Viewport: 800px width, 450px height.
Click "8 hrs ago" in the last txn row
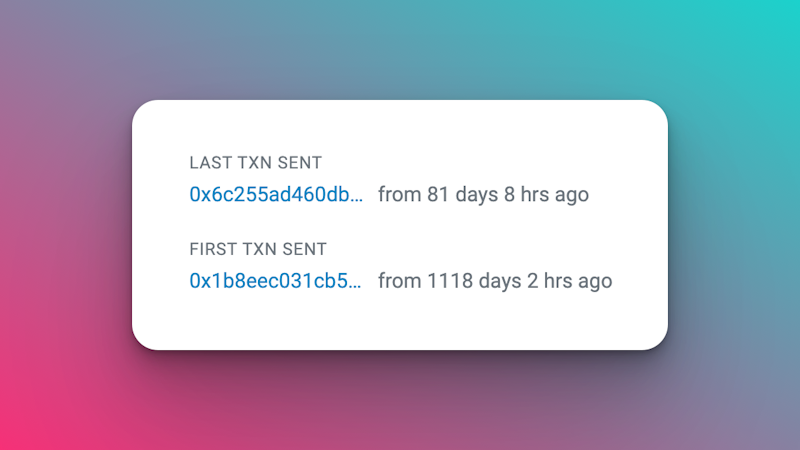(546, 194)
